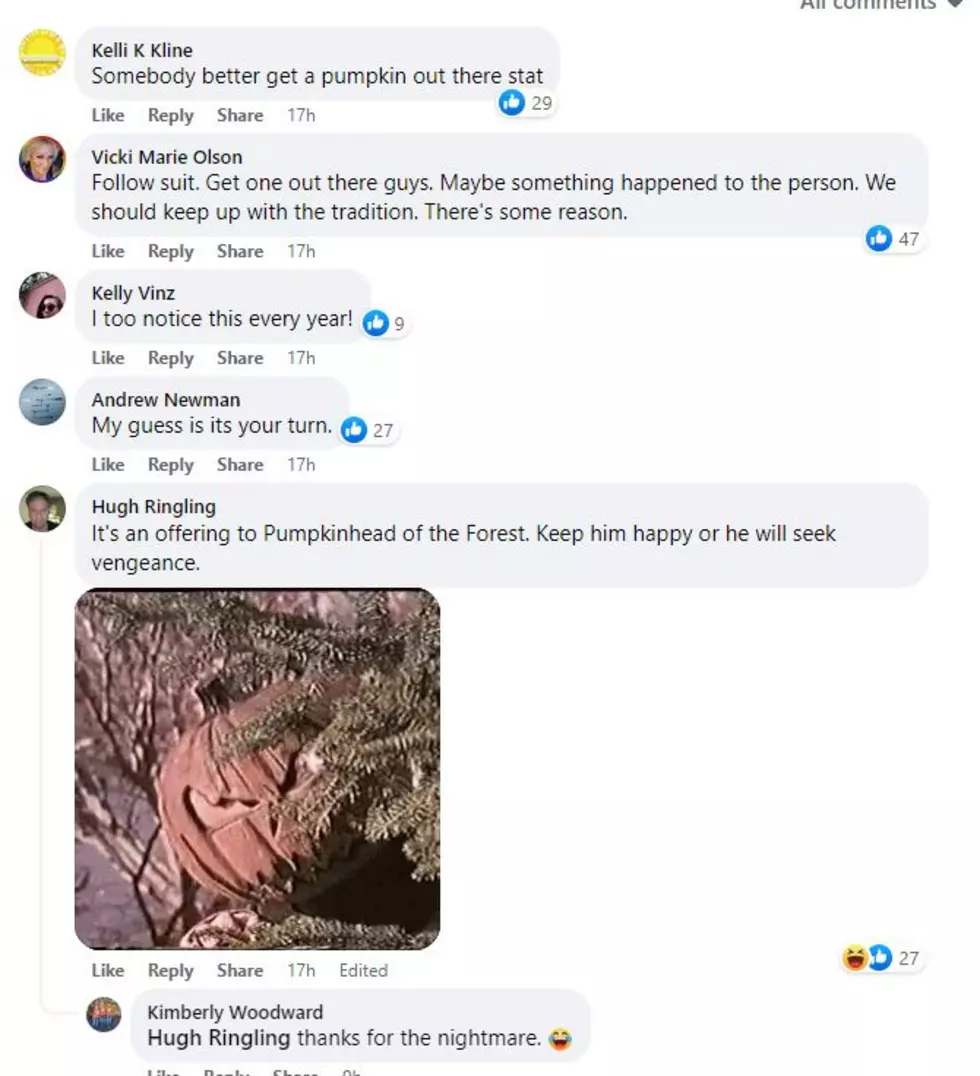Like Hugh Ringling's Pumpkinhead comment
The image size is (980, 1076).
(x=108, y=970)
